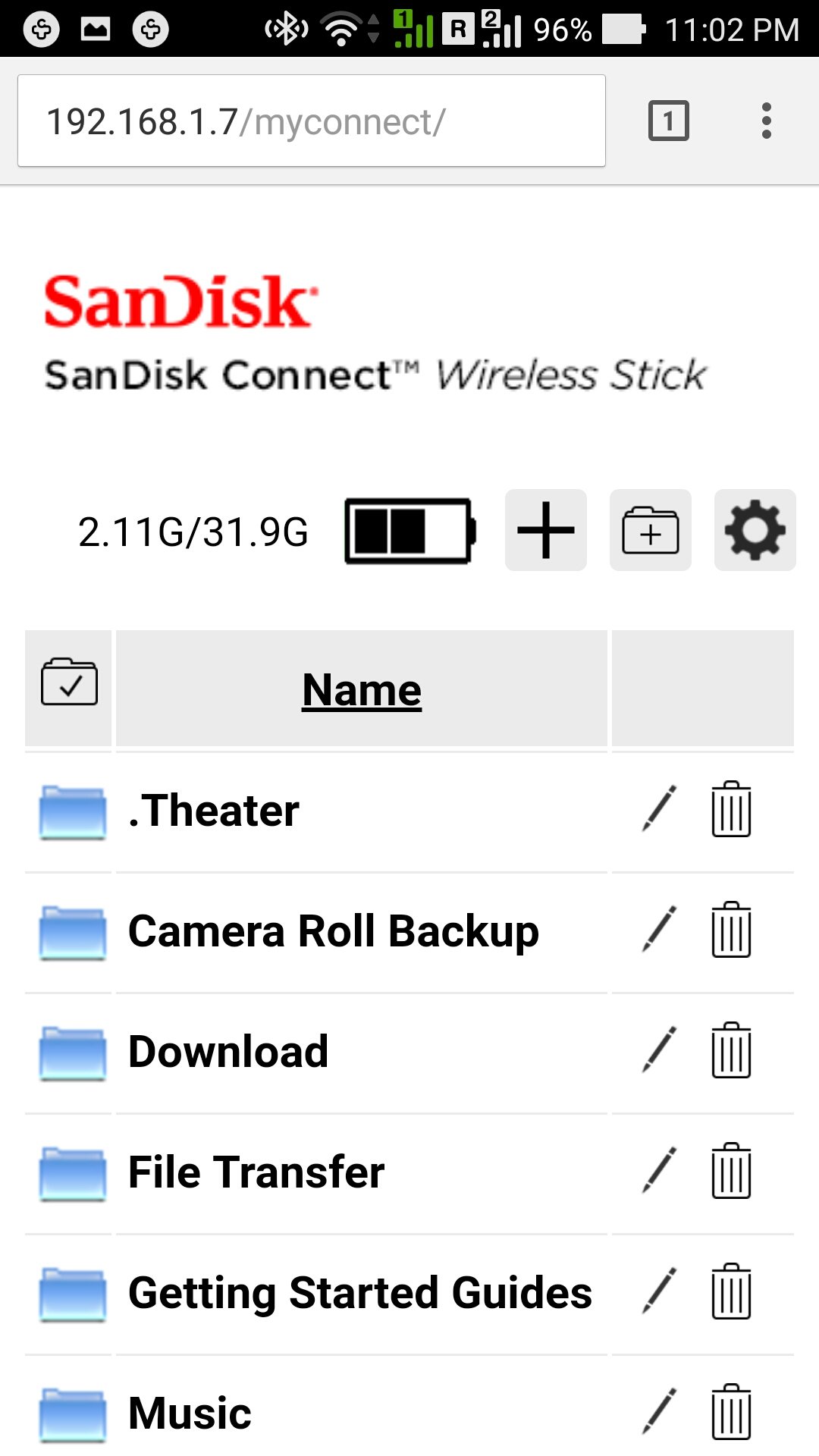Rename the .Theater folder with pencil icon
The height and width of the screenshot is (1456, 819).
(659, 809)
